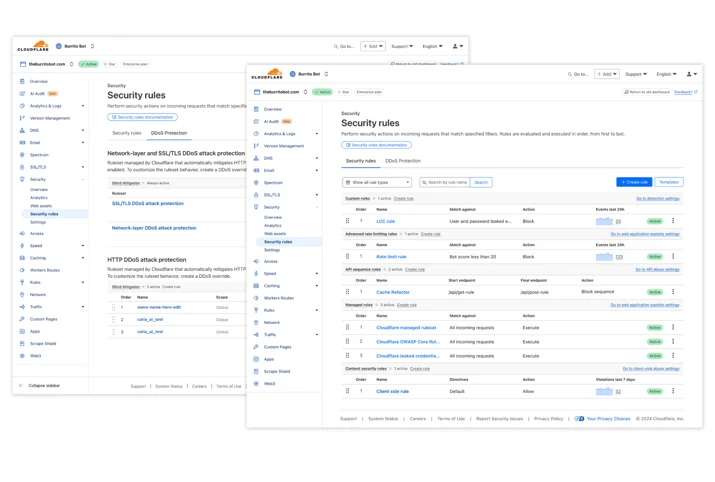715x482 pixels.
Task: Select the Security rules tab in back window
Action: click(x=127, y=133)
